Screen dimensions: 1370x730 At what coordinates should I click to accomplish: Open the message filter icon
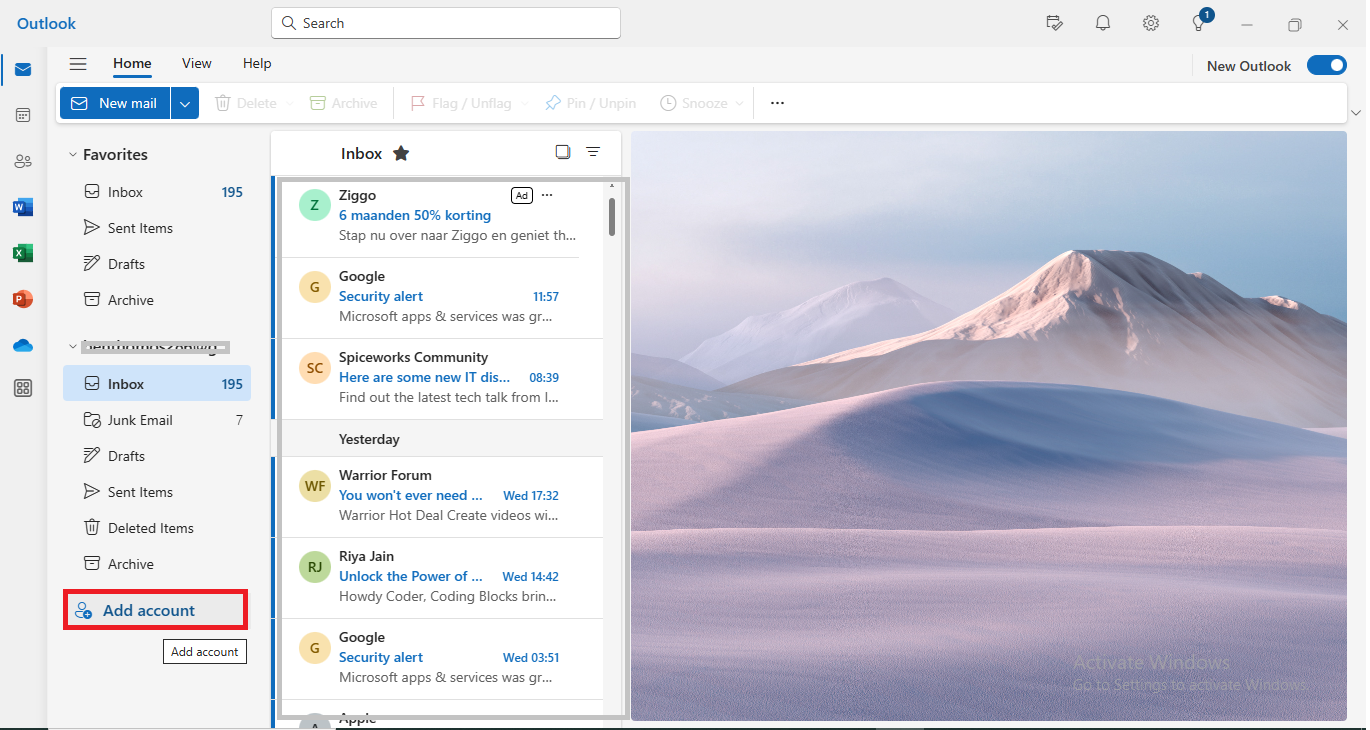pyautogui.click(x=593, y=152)
